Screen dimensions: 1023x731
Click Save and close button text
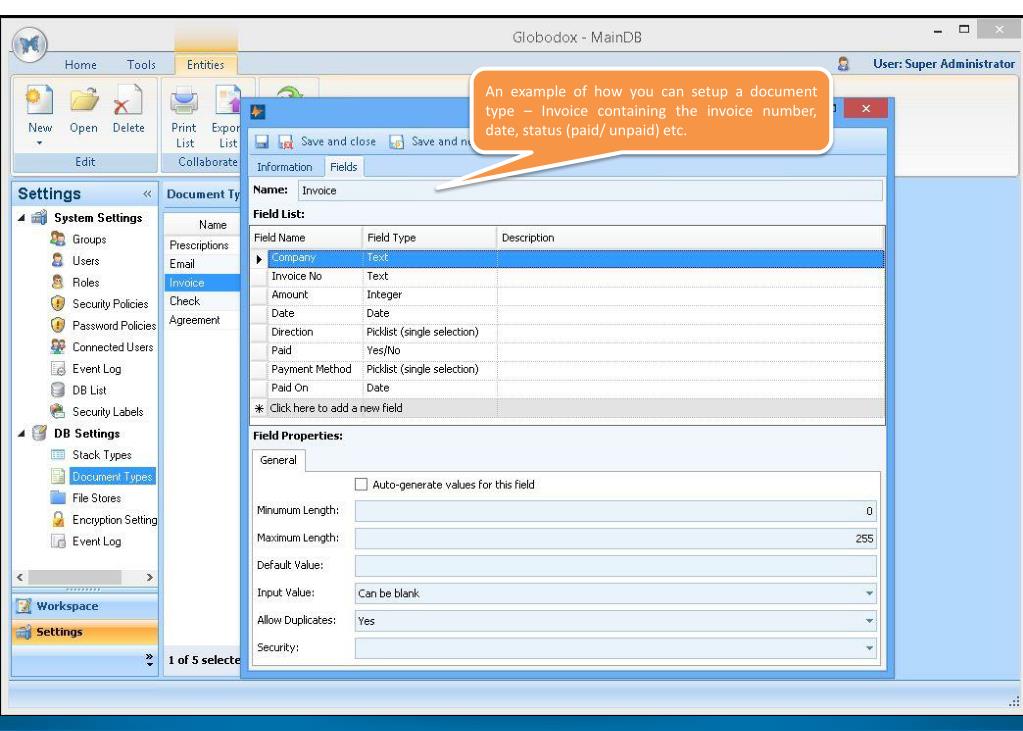[x=338, y=142]
